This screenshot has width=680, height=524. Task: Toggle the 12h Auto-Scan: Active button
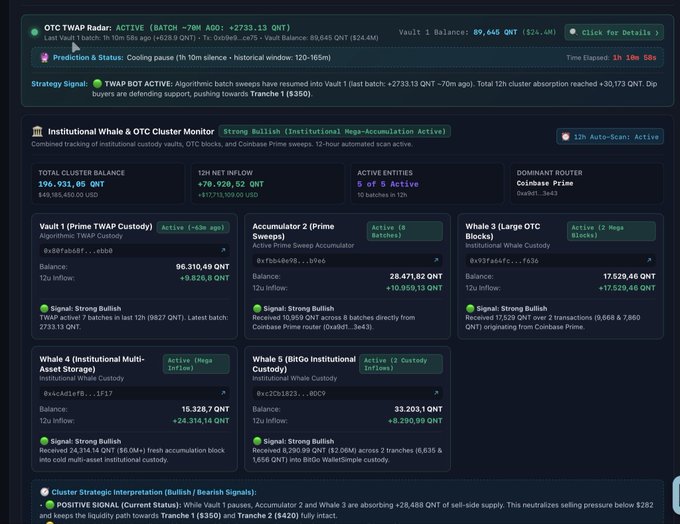[610, 137]
